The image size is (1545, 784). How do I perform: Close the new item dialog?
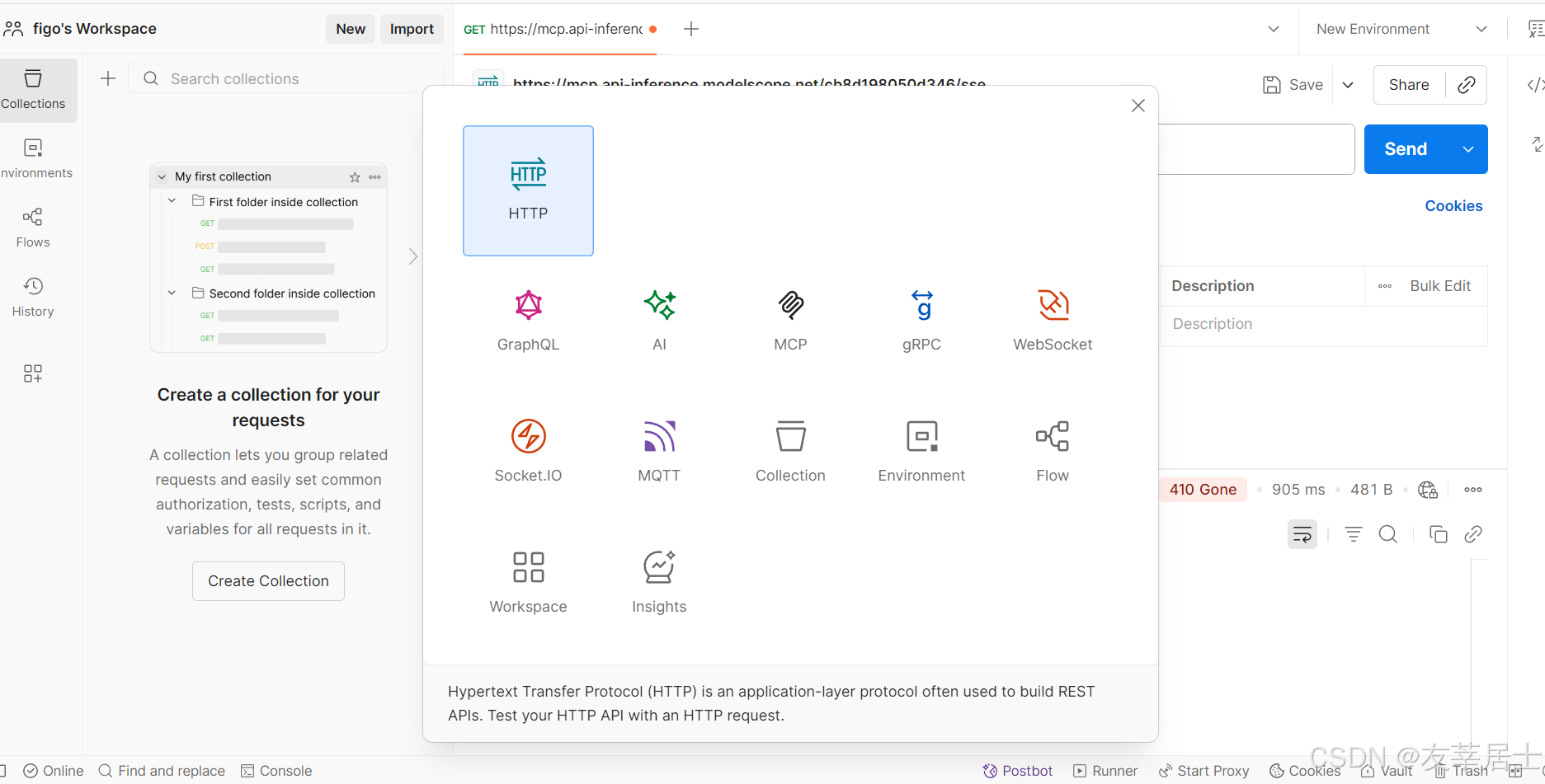click(1138, 106)
